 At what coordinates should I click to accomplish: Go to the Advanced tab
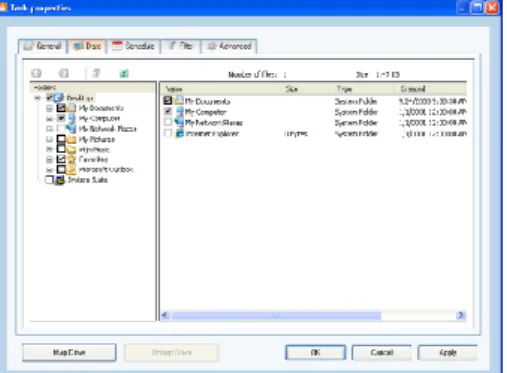point(229,46)
